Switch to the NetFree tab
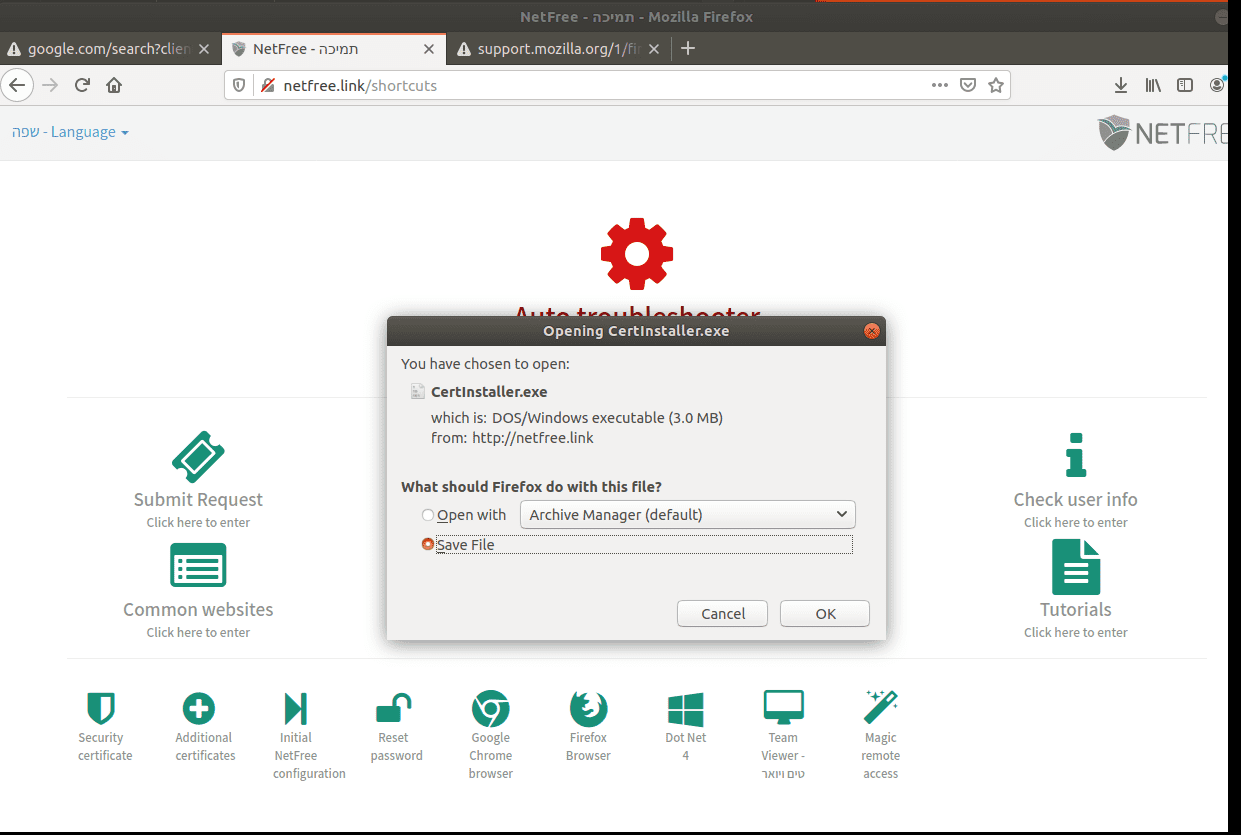 pos(334,48)
